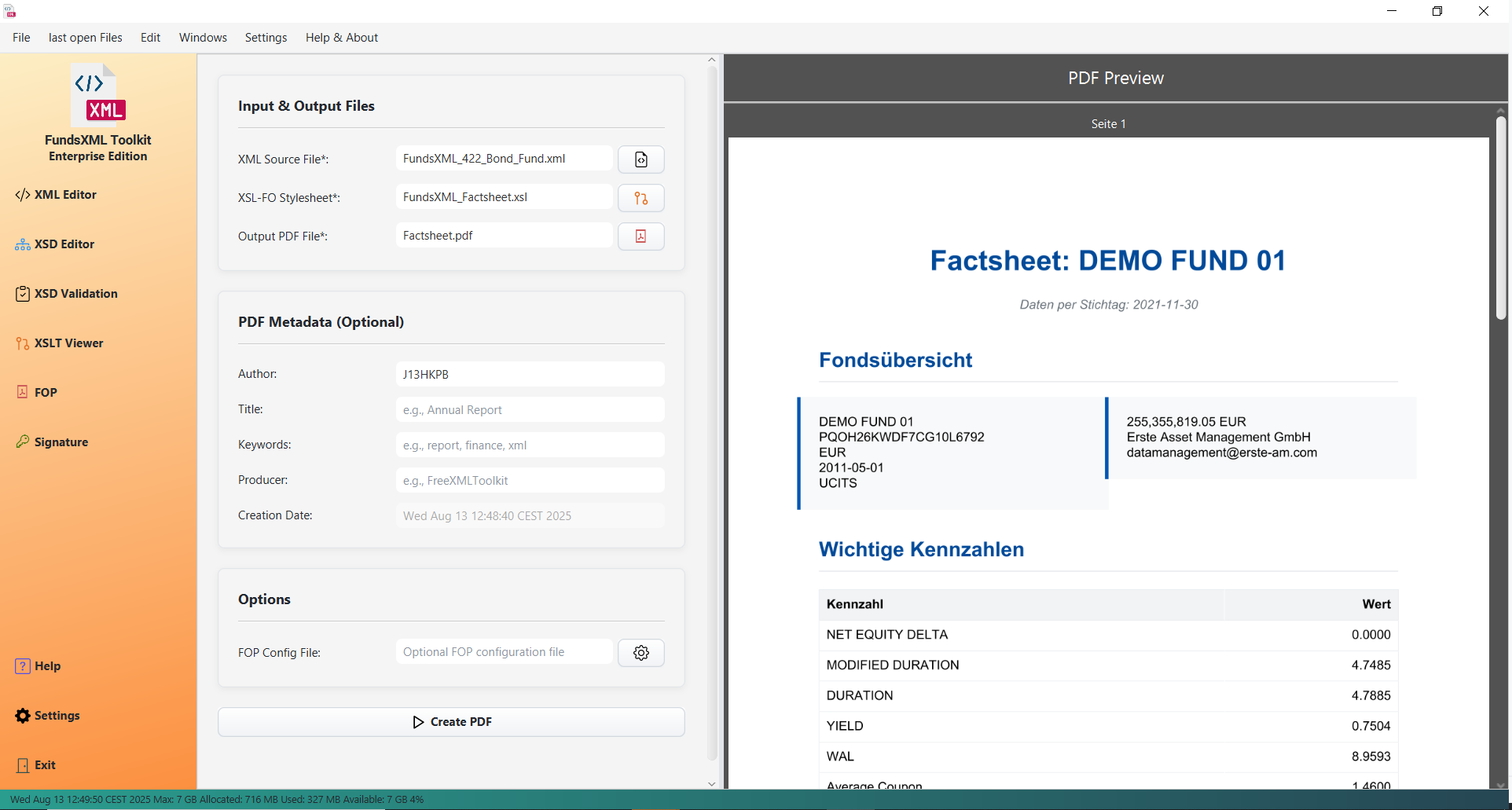
Task: Click PDF preview scroll down arrow
Action: (1501, 784)
